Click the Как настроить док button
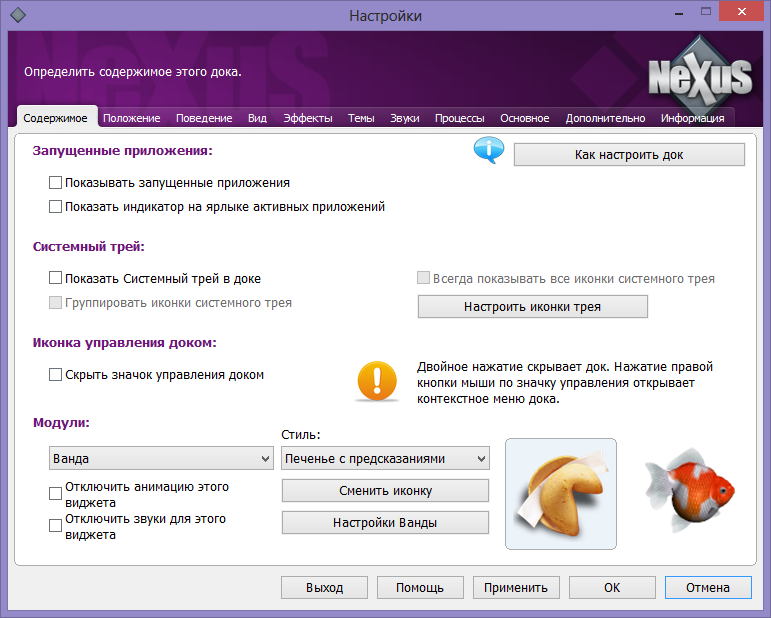 629,155
